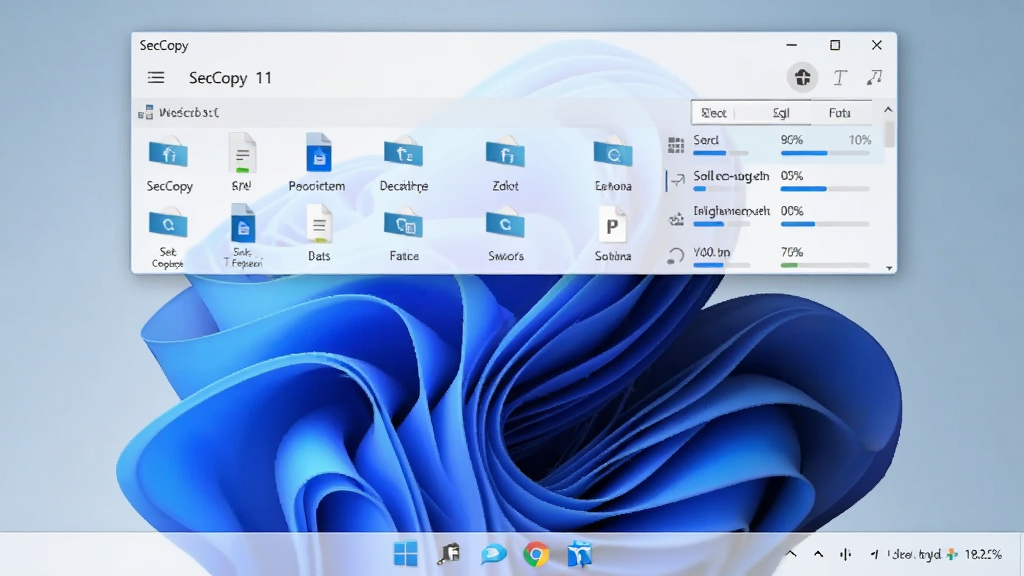Open the Peocictem document icon
This screenshot has width=1024, height=576.
(x=319, y=153)
